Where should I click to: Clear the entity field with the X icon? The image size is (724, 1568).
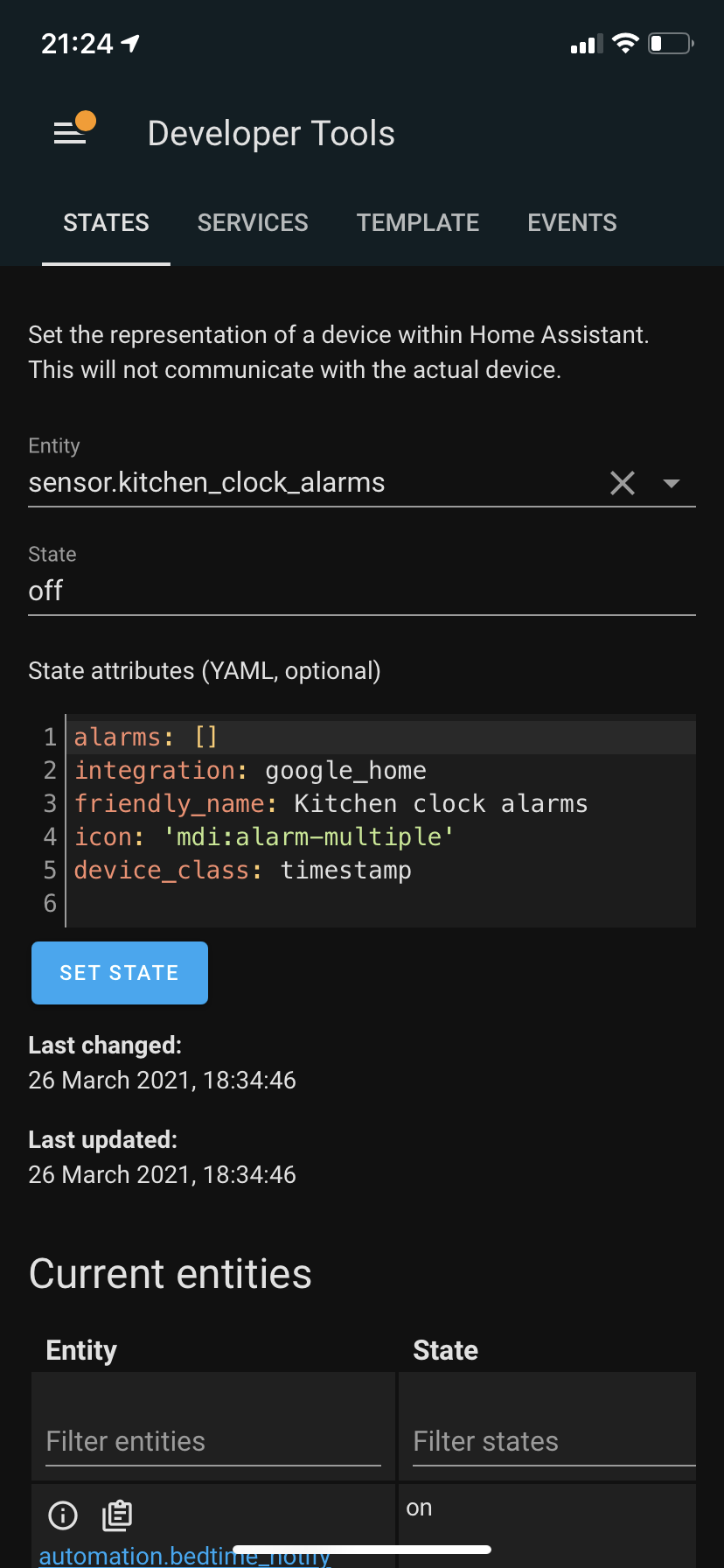pos(623,483)
